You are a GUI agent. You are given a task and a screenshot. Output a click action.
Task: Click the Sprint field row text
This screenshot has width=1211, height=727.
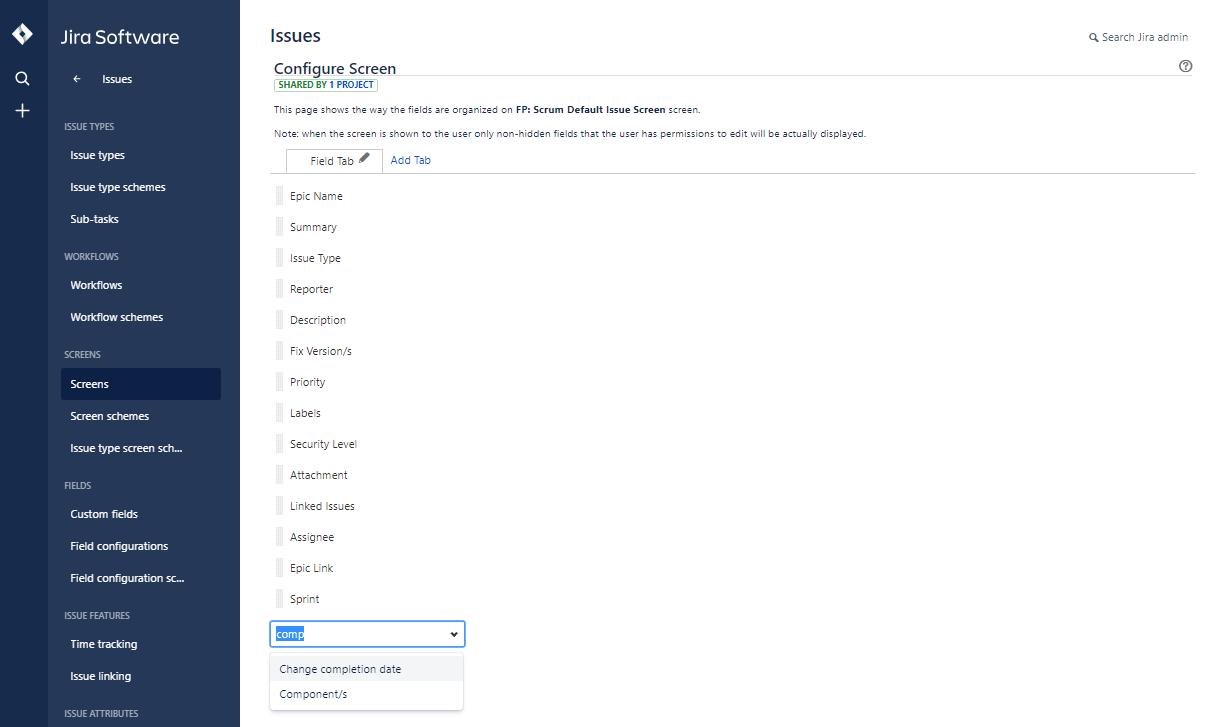click(x=304, y=599)
